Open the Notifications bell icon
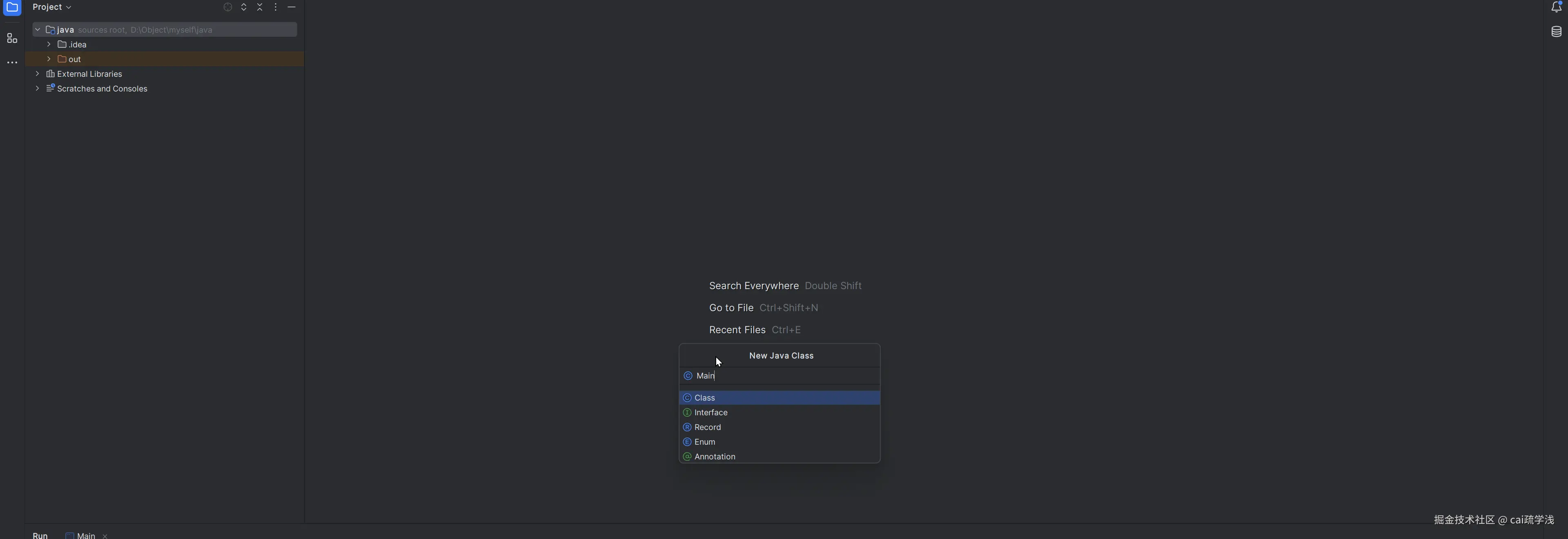1568x539 pixels. tap(1557, 7)
